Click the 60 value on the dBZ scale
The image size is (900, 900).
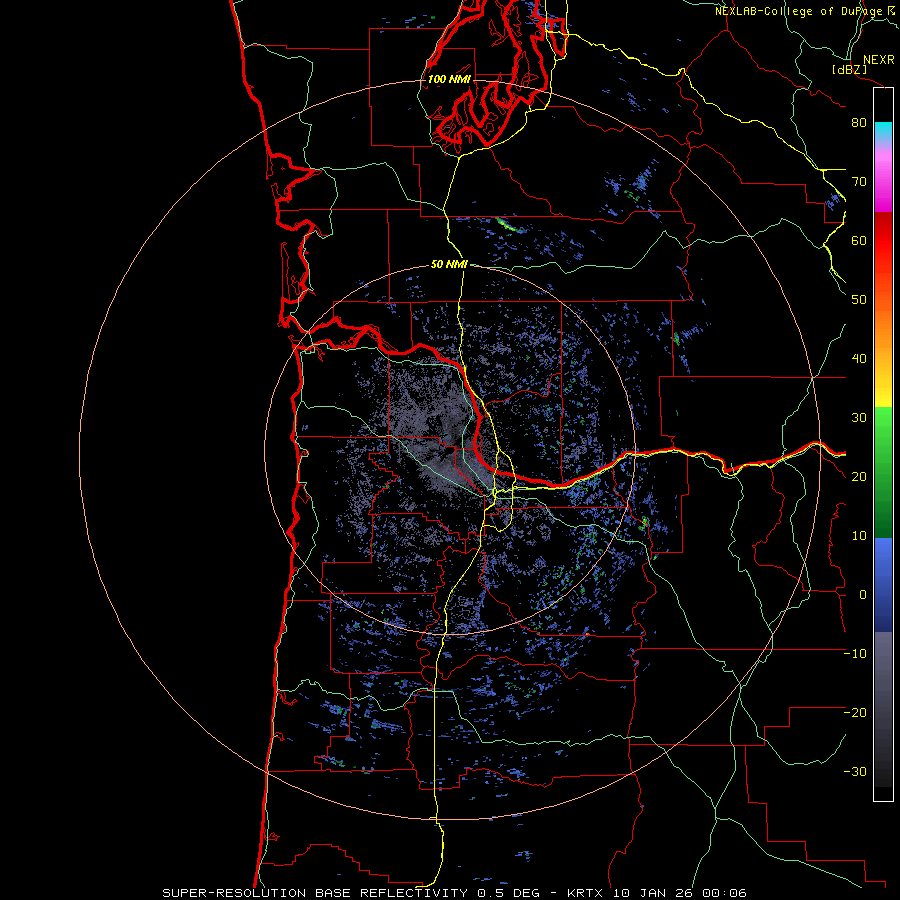click(859, 240)
